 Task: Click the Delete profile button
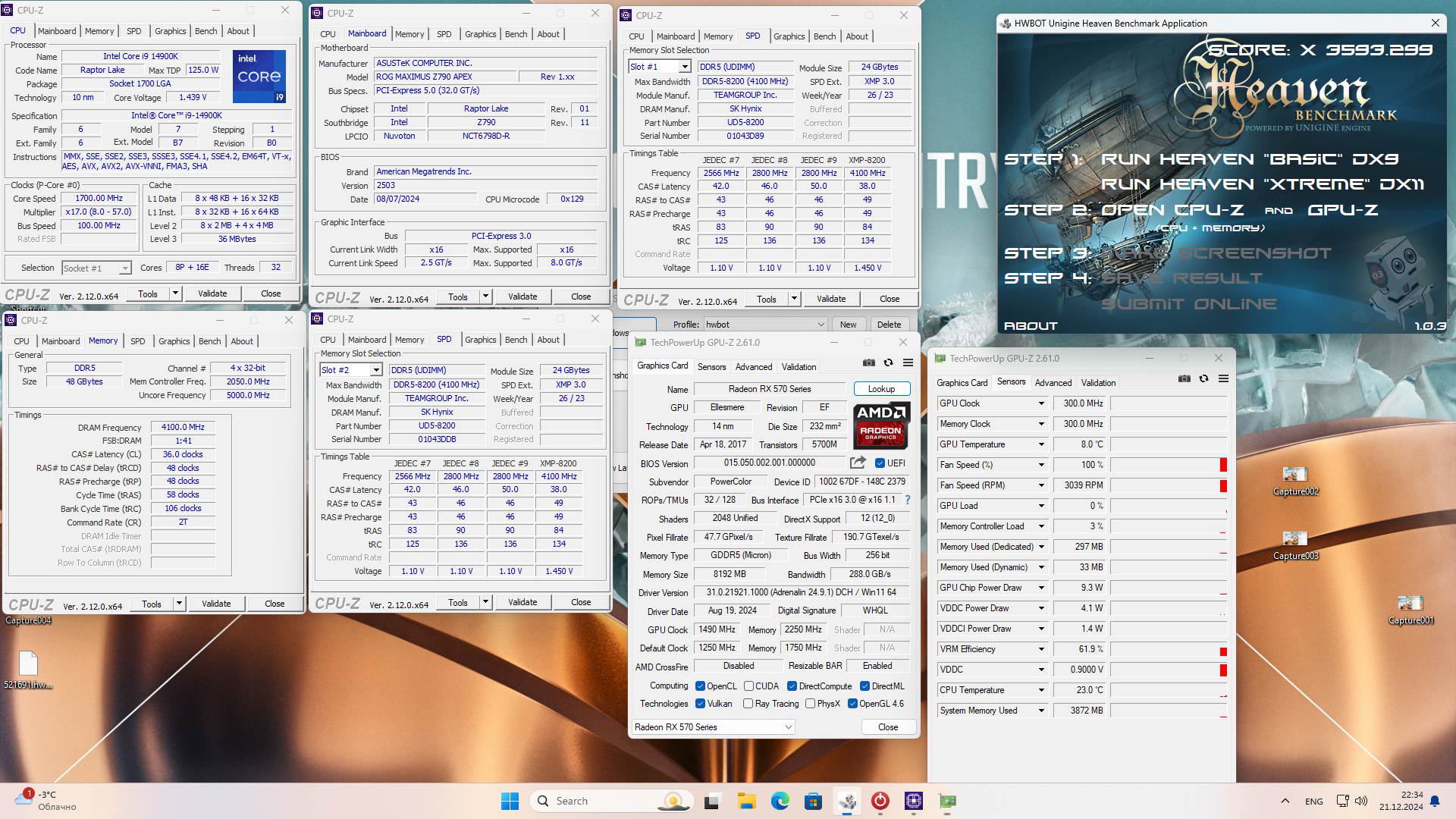point(889,325)
